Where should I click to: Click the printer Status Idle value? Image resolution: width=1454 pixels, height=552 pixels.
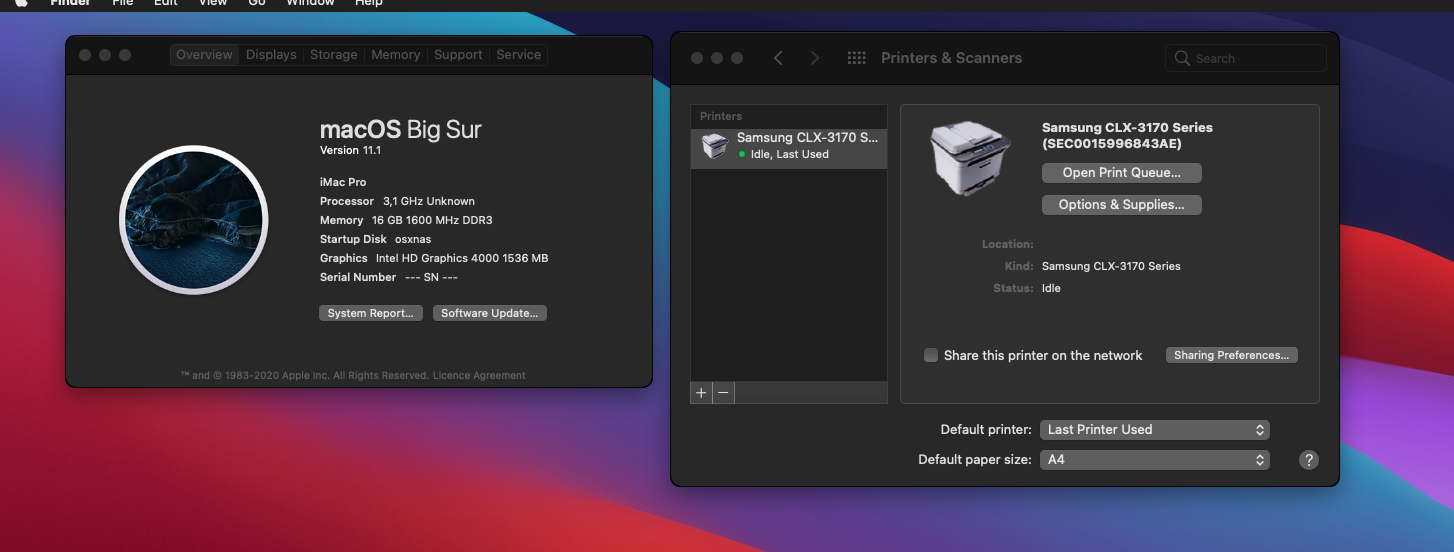click(1051, 288)
